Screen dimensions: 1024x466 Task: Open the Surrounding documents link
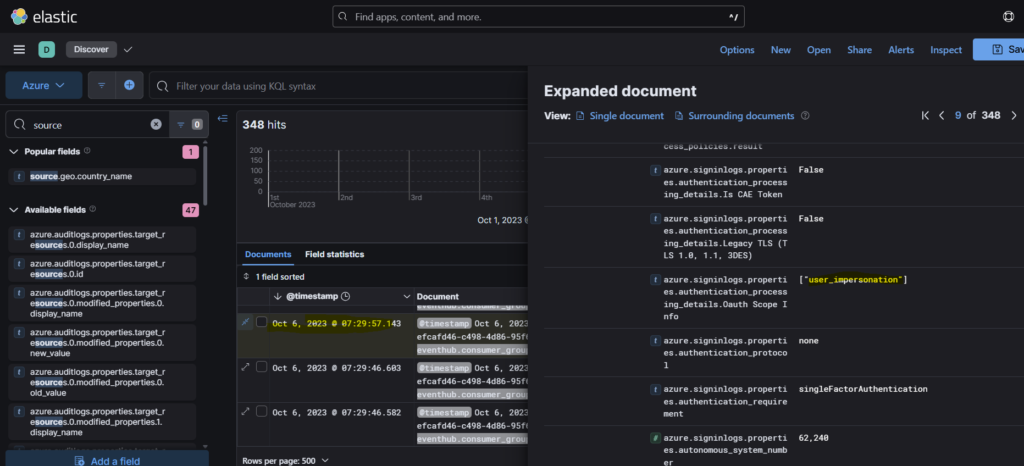click(740, 116)
